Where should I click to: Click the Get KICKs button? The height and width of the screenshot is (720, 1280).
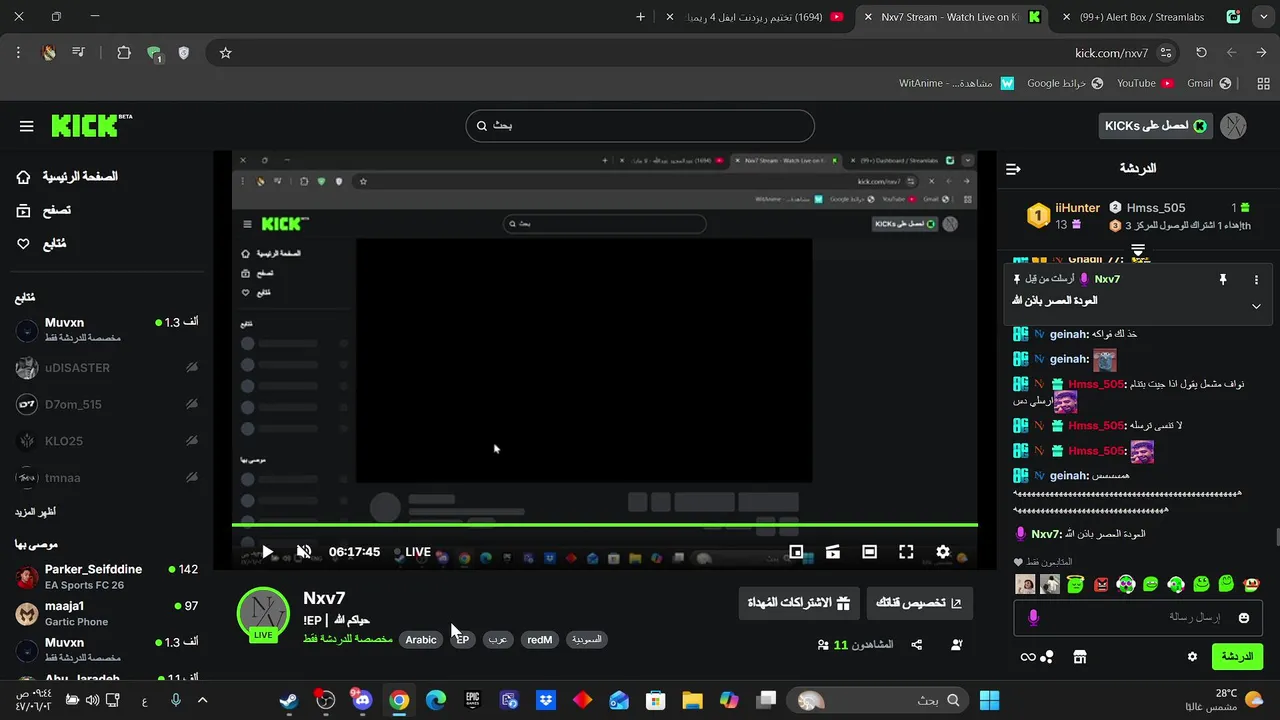coord(1154,126)
